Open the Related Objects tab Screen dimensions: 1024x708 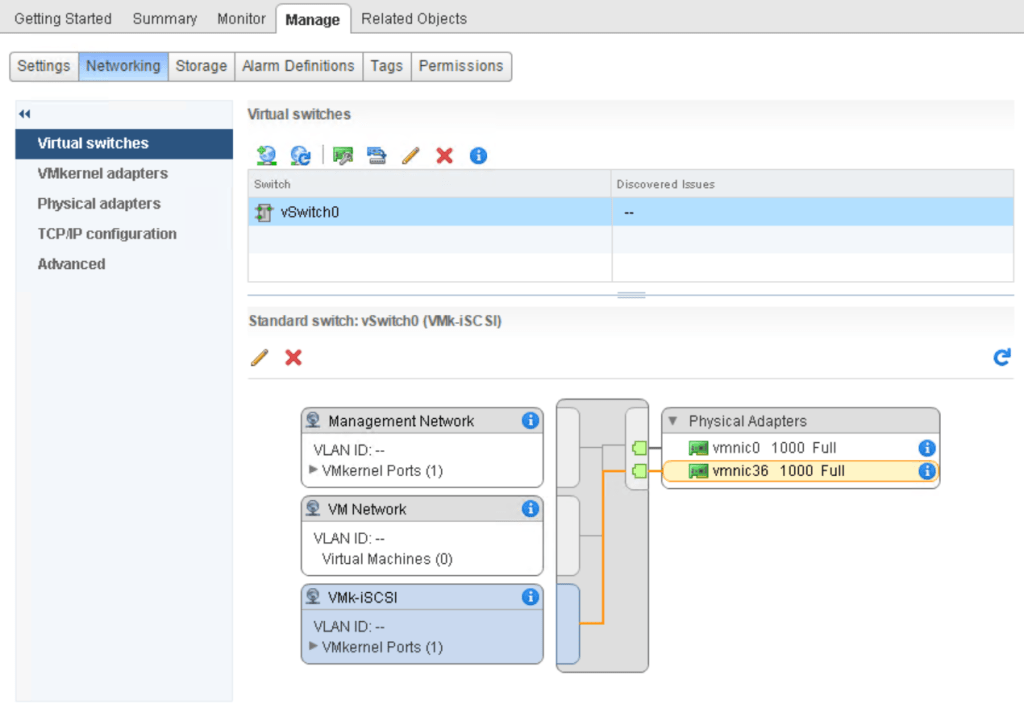point(414,19)
